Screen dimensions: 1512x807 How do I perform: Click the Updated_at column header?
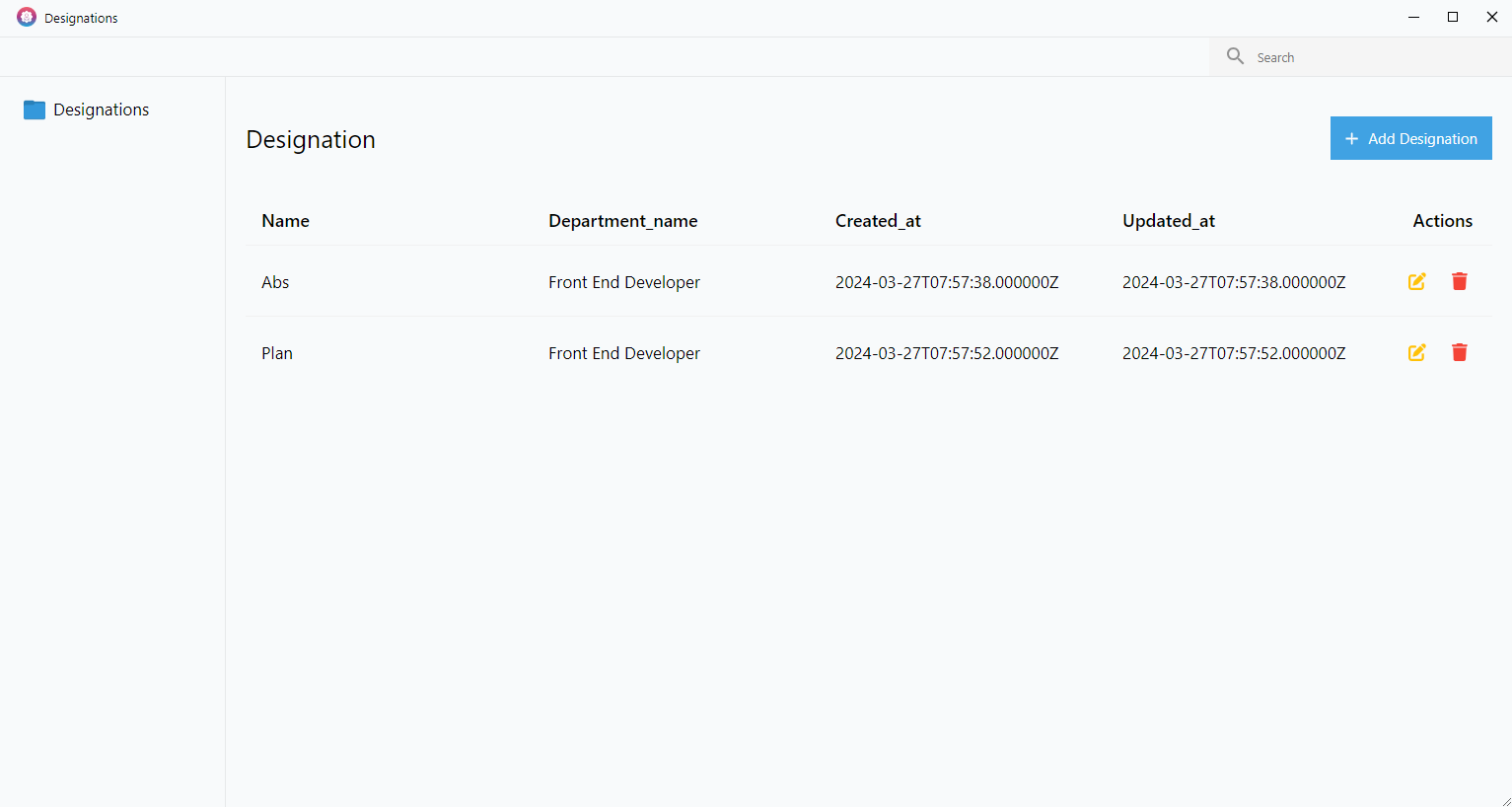[1169, 221]
